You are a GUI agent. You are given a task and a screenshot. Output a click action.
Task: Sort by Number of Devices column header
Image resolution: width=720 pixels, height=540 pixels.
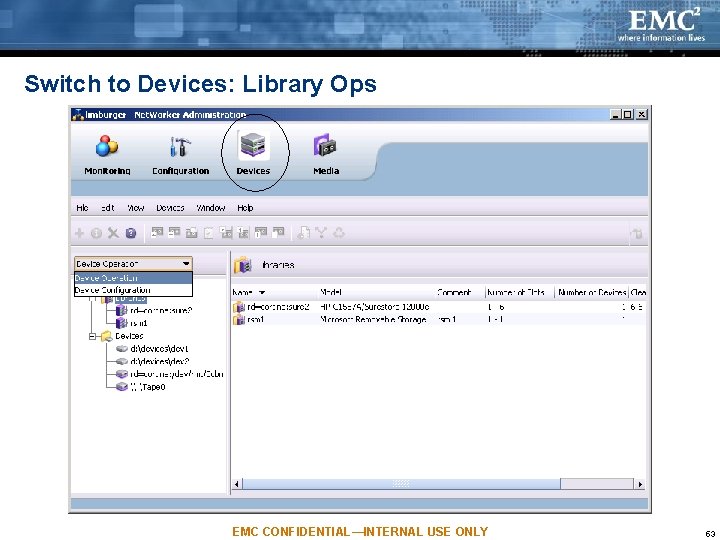click(x=592, y=292)
